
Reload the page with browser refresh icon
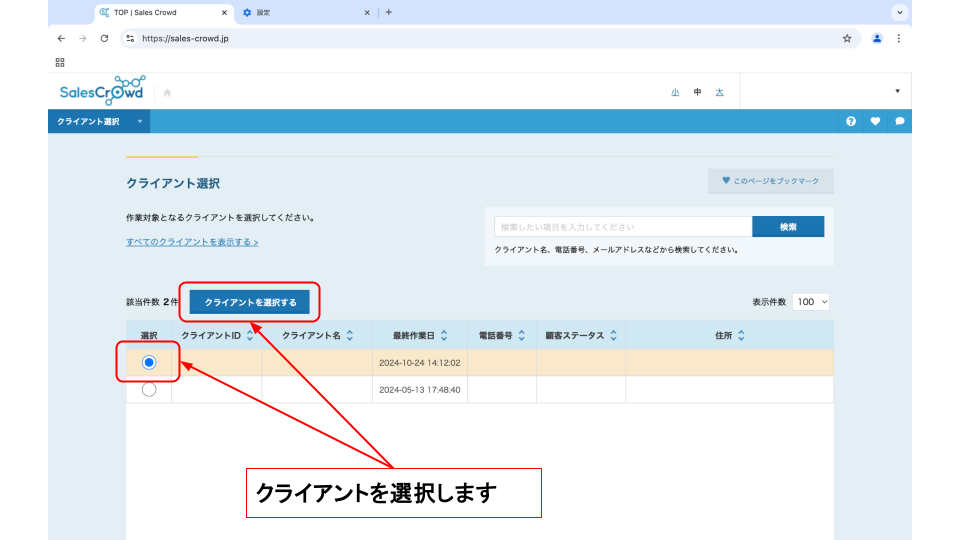pos(104,39)
